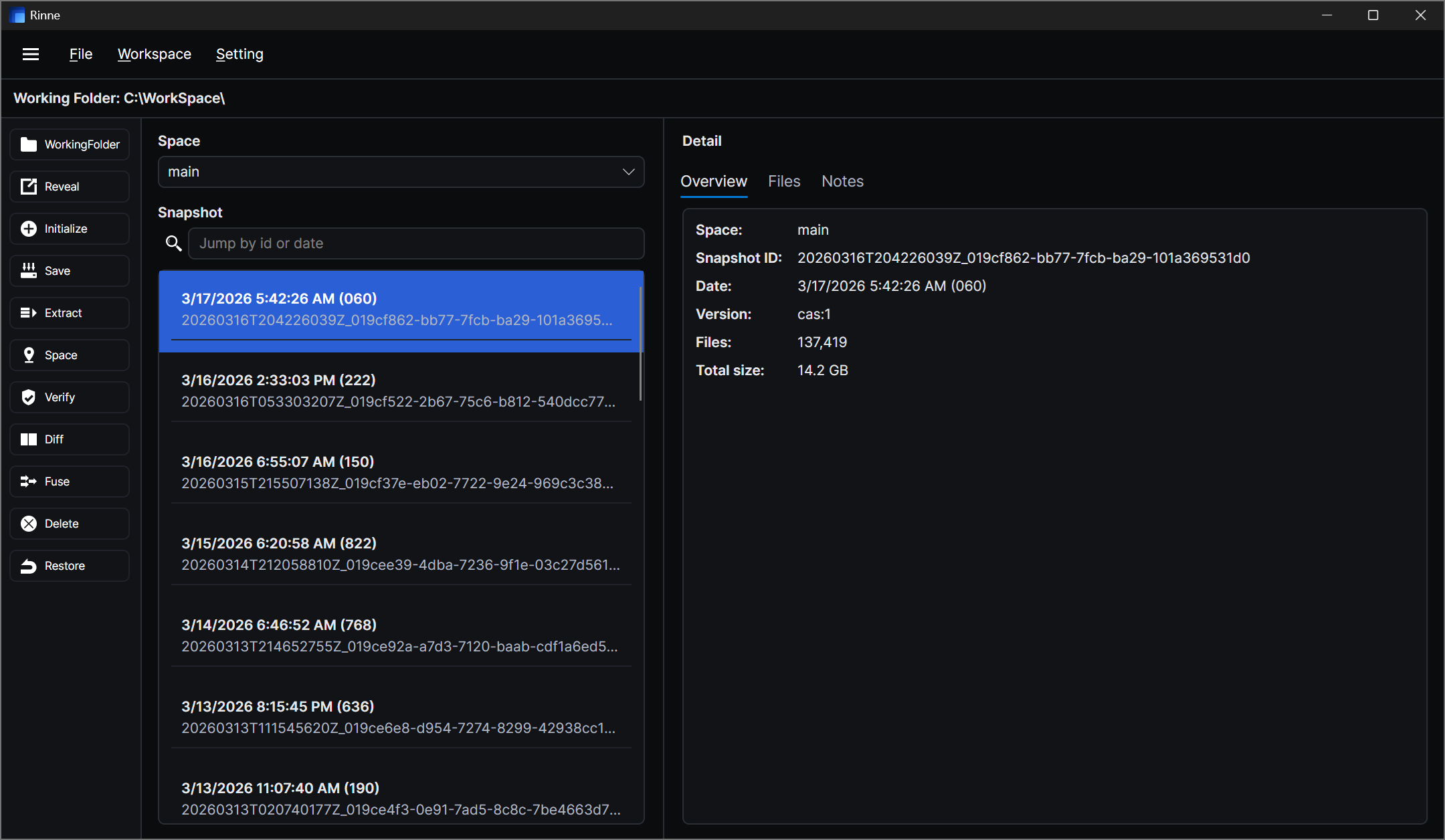Image resolution: width=1445 pixels, height=840 pixels.
Task: Click the Reveal sidebar icon
Action: point(29,186)
